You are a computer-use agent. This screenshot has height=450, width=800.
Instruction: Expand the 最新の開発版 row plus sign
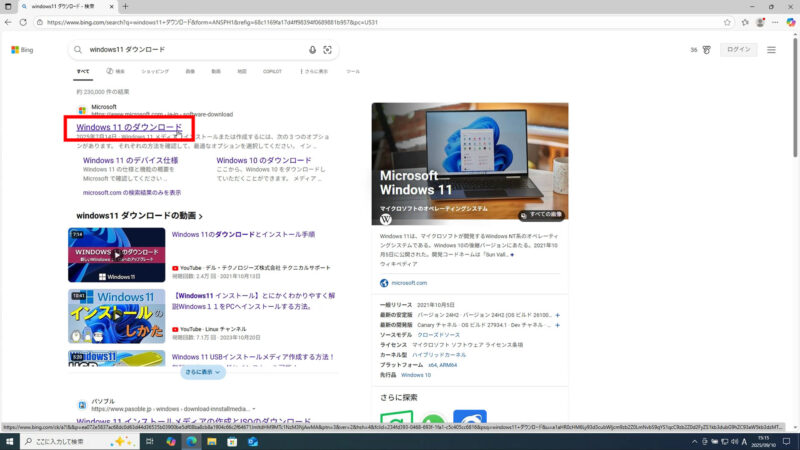click(557, 325)
